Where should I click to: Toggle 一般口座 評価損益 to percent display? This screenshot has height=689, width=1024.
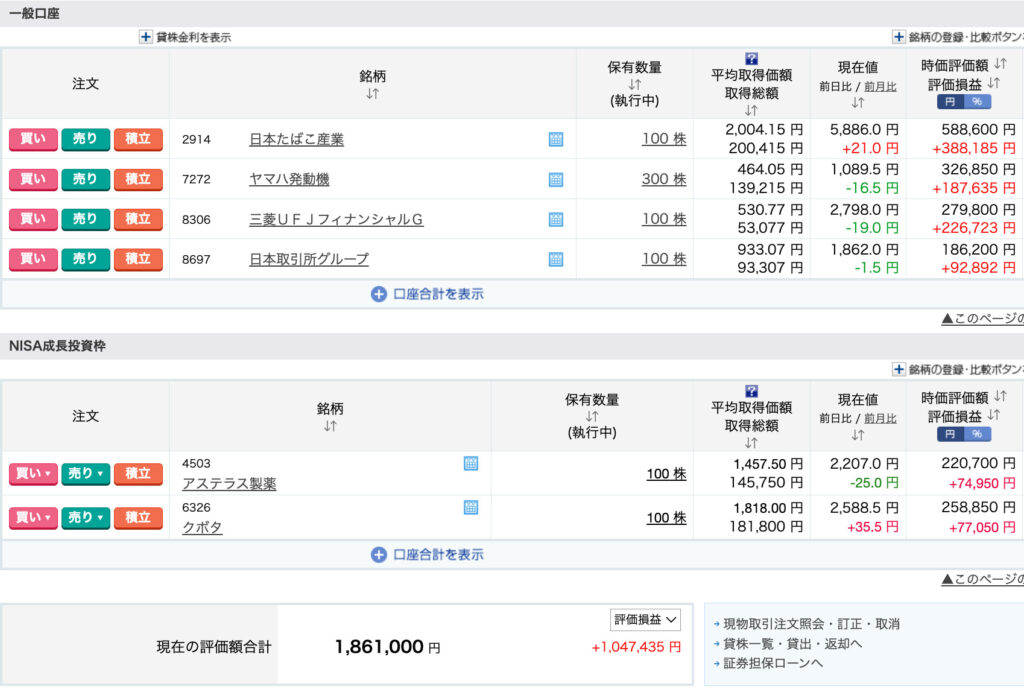point(978,102)
